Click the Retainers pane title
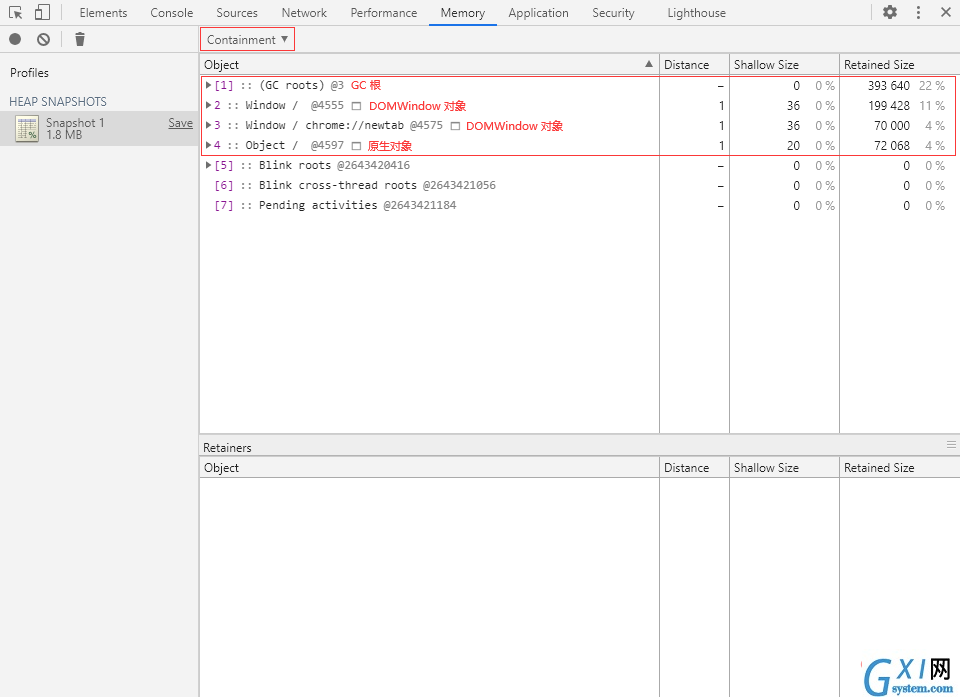The image size is (960, 697). pyautogui.click(x=227, y=448)
